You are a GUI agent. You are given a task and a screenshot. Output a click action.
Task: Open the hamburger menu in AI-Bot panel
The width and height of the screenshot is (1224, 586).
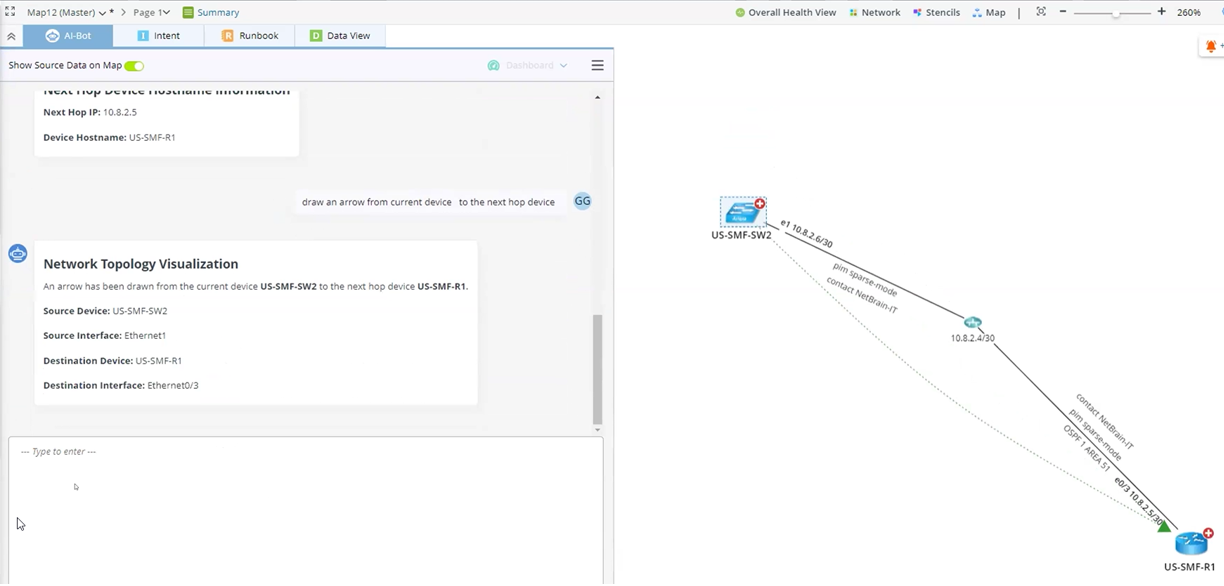coord(597,66)
